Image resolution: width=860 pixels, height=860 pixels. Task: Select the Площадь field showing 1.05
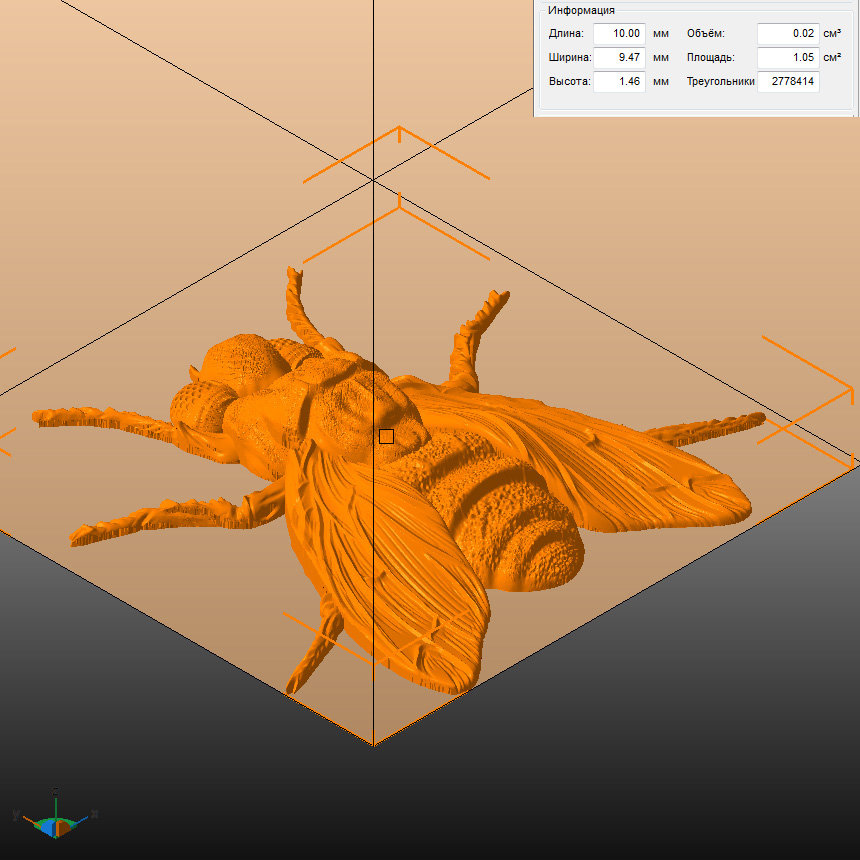coord(787,57)
